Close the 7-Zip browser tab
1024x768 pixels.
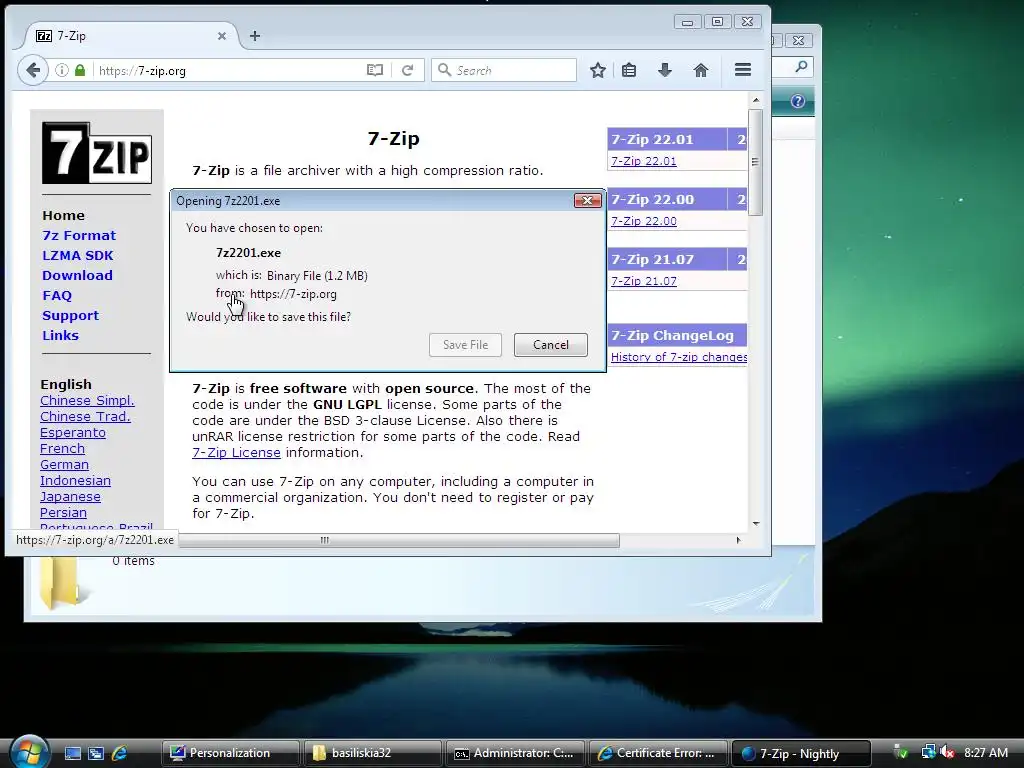222,36
